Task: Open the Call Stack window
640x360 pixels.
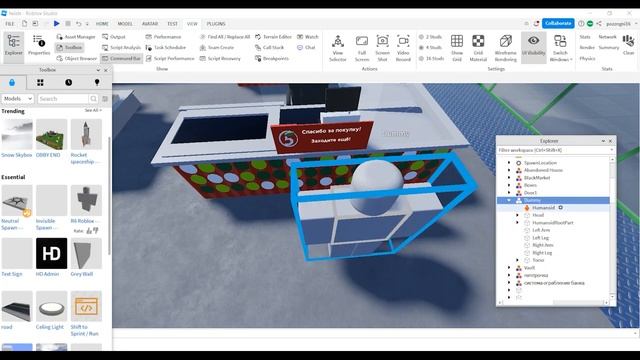Action: click(269, 47)
